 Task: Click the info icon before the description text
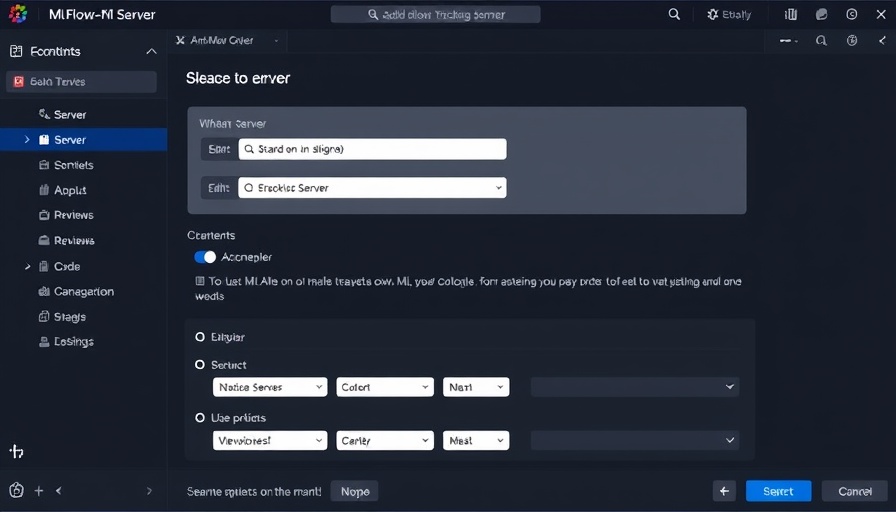[200, 281]
